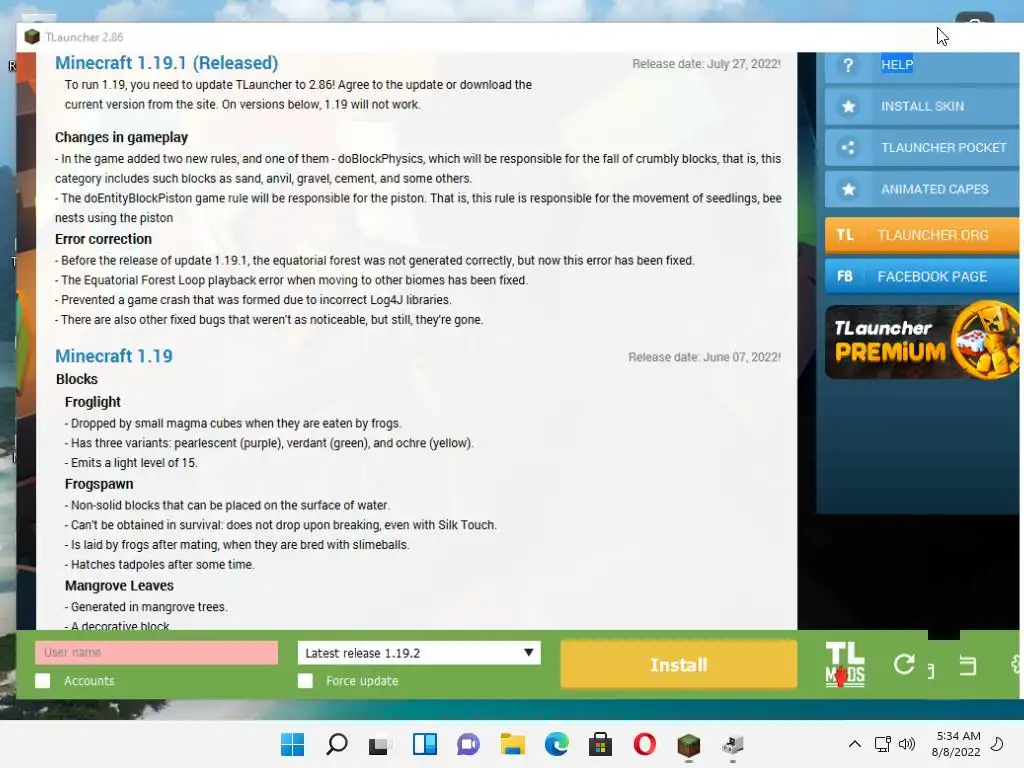Open the INSTALL SKIN sidebar button
Viewport: 1024px width, 768px height.
pos(921,106)
